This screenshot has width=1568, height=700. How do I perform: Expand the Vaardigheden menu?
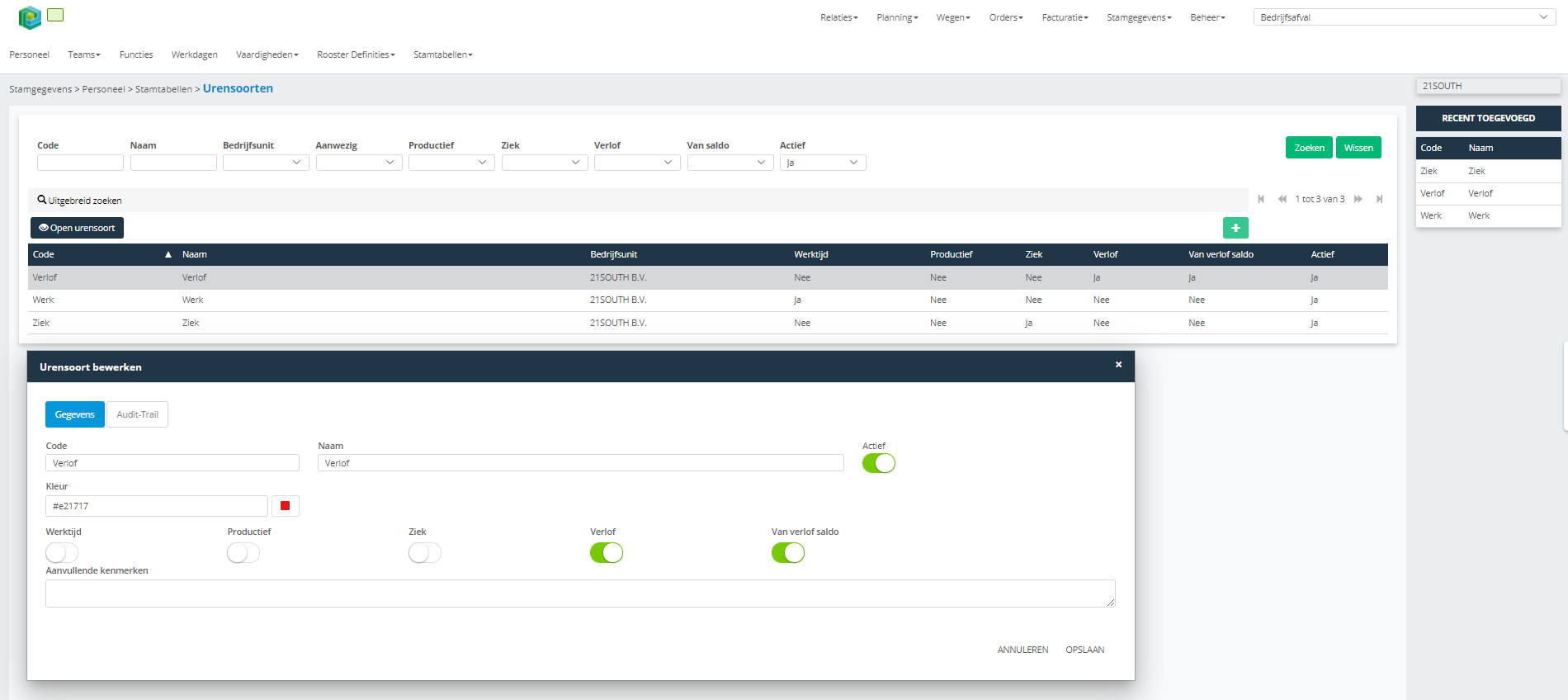(267, 54)
